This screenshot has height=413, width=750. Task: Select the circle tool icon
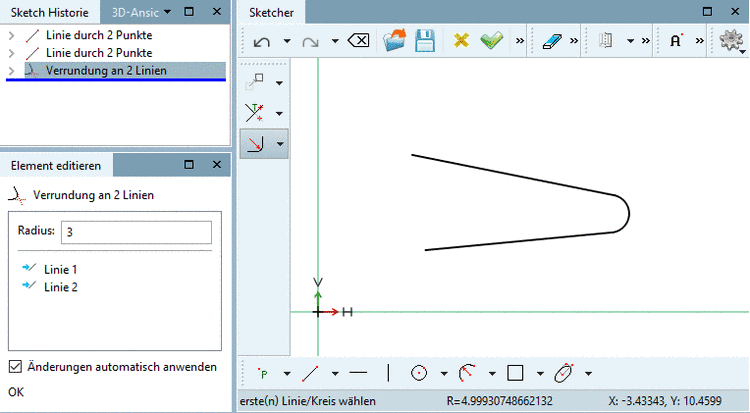pyautogui.click(x=419, y=373)
